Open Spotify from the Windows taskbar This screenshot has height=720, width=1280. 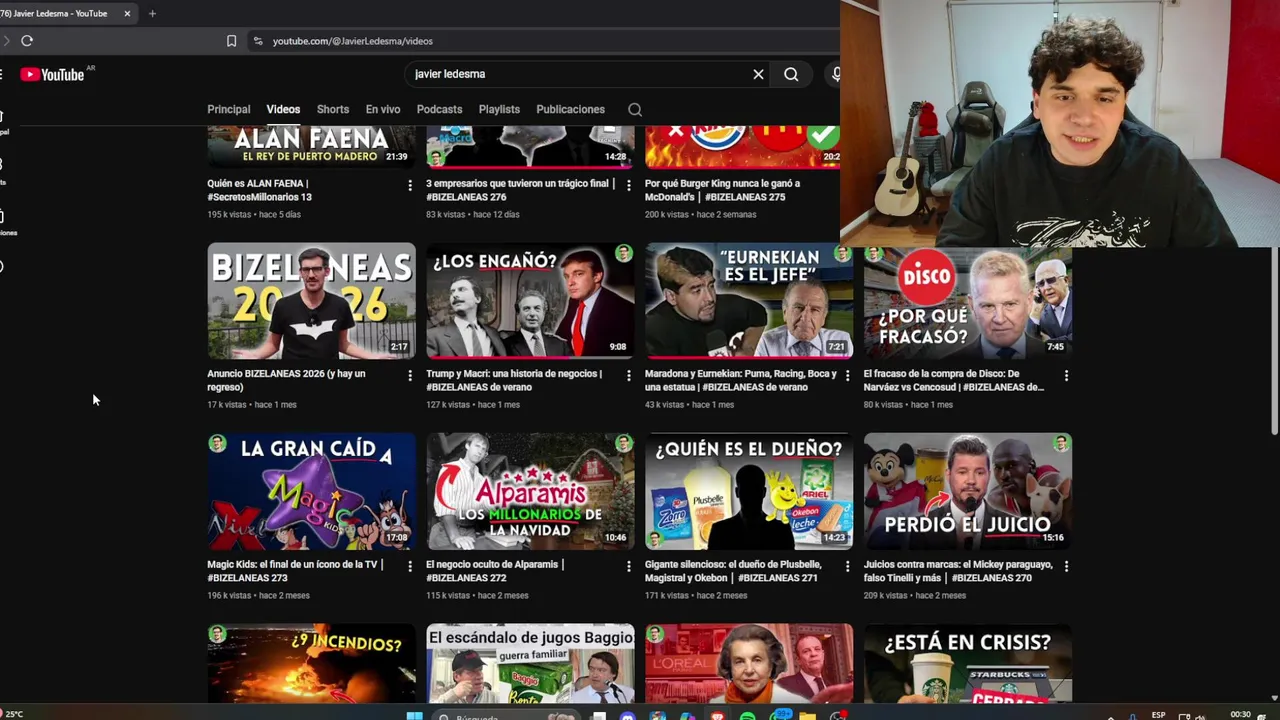click(747, 715)
